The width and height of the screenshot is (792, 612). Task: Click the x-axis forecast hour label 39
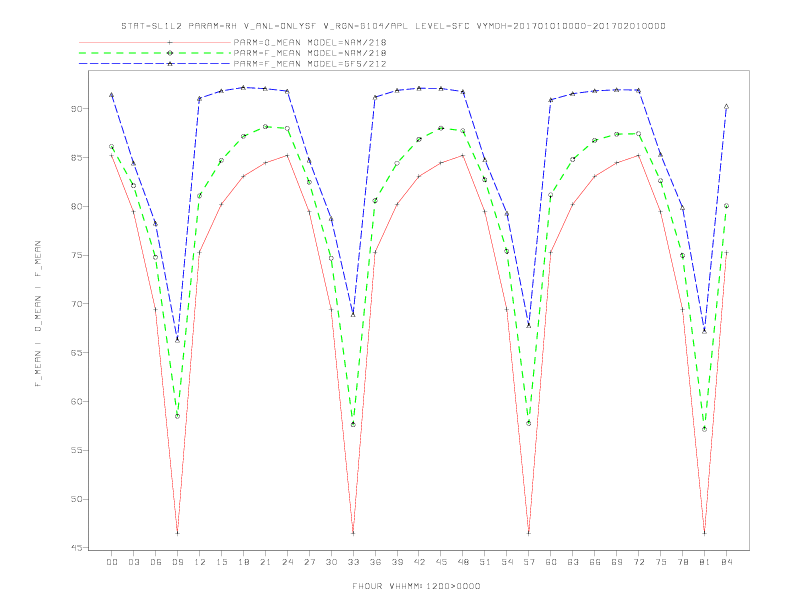click(397, 562)
